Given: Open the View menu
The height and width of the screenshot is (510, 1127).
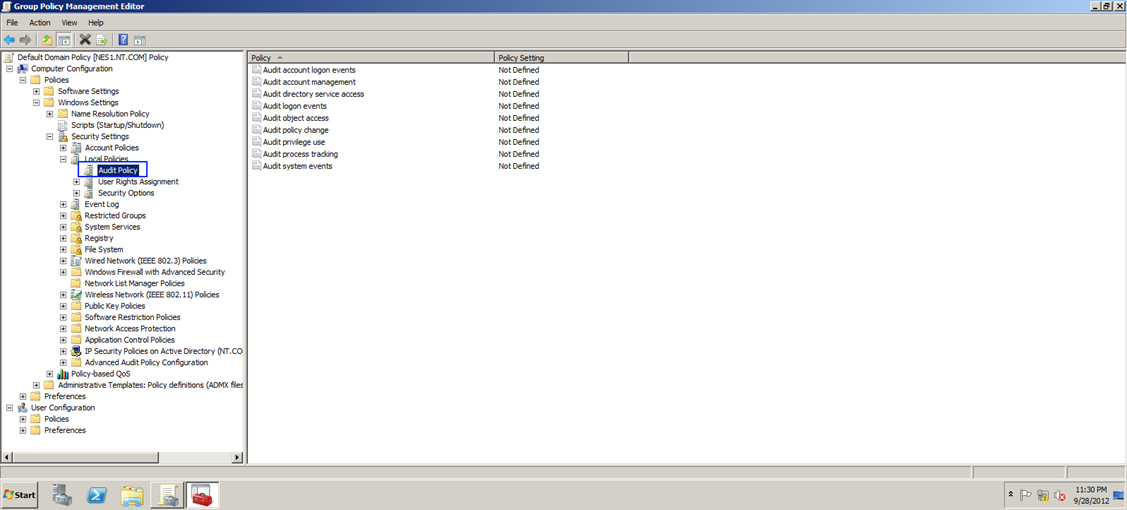Looking at the screenshot, I should 69,23.
